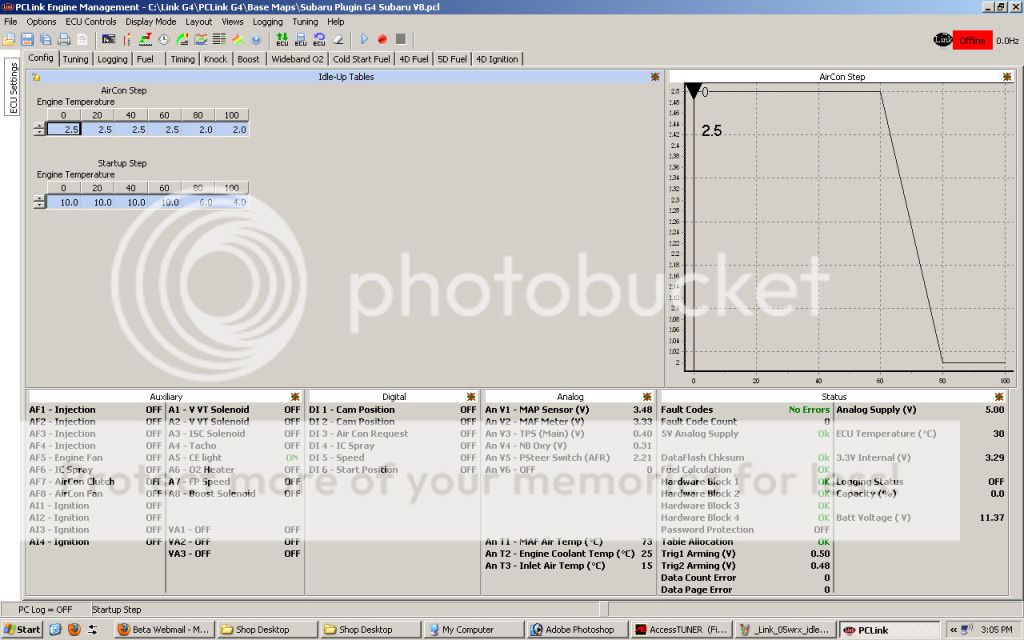The image size is (1024, 640).
Task: Toggle the red Offline connection indicator
Action: point(970,40)
